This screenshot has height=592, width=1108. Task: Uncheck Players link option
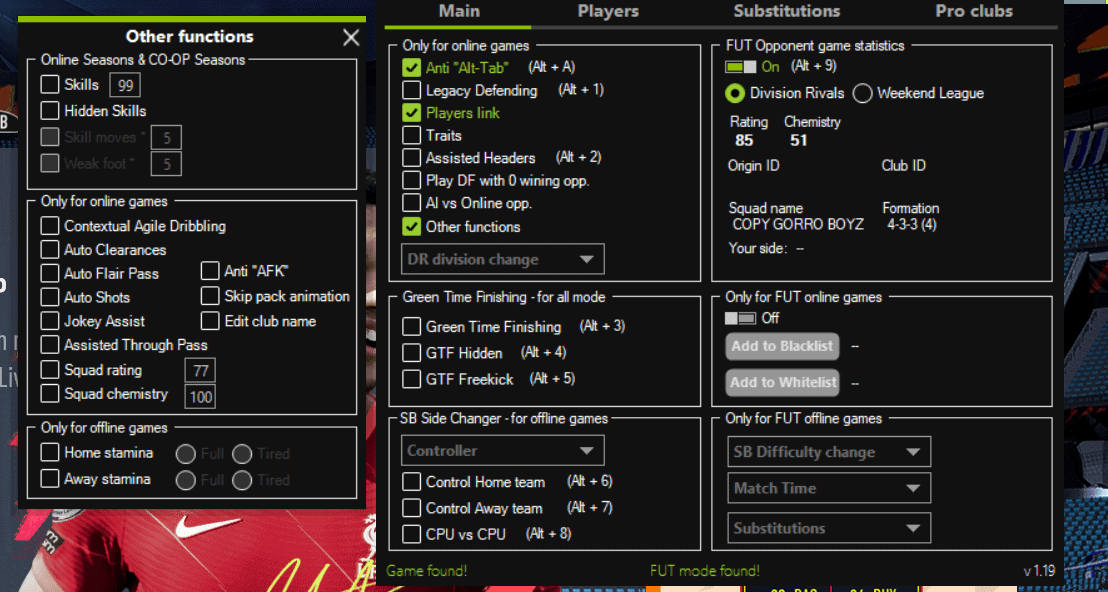click(411, 113)
